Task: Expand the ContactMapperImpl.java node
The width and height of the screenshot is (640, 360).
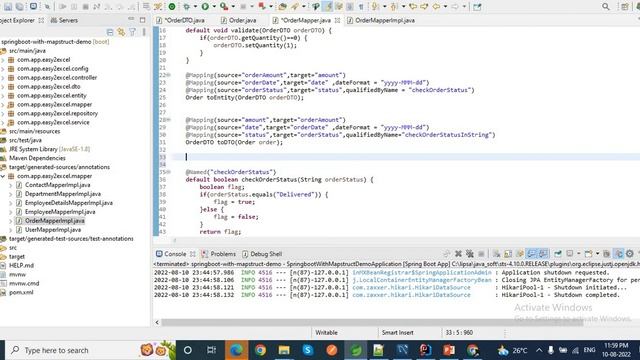Action: click(10, 185)
